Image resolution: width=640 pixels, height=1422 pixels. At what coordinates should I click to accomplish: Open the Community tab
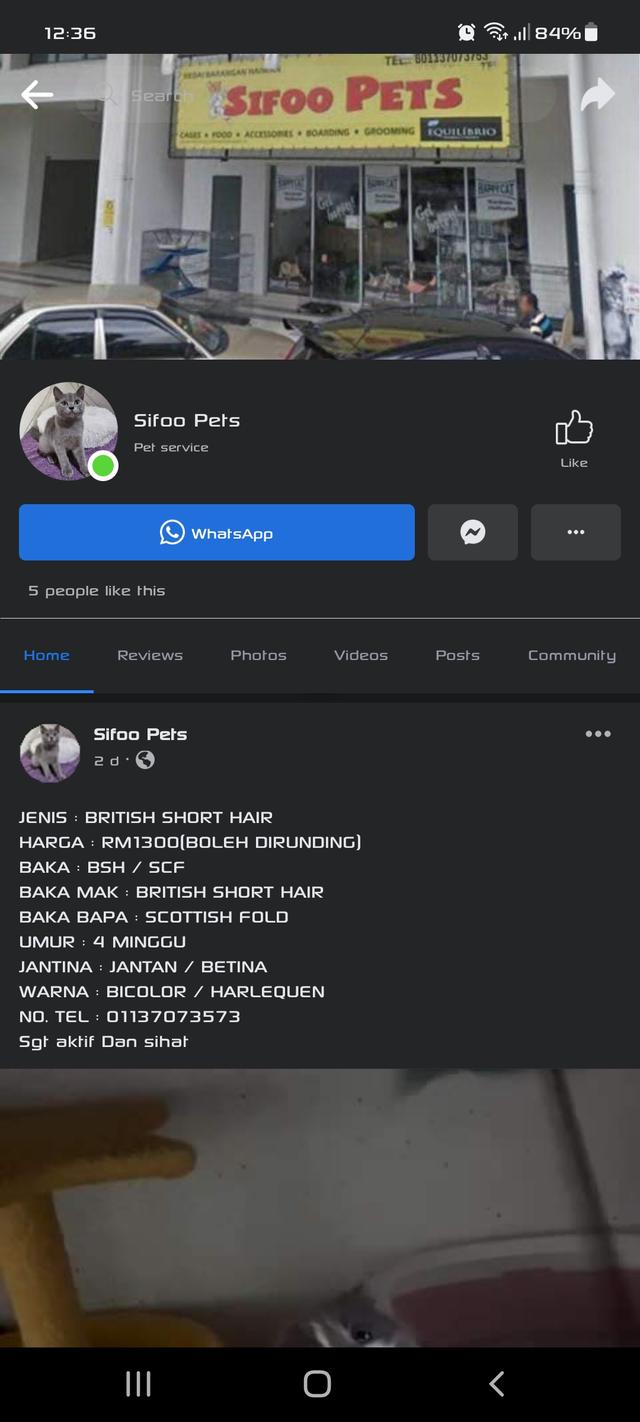click(572, 655)
